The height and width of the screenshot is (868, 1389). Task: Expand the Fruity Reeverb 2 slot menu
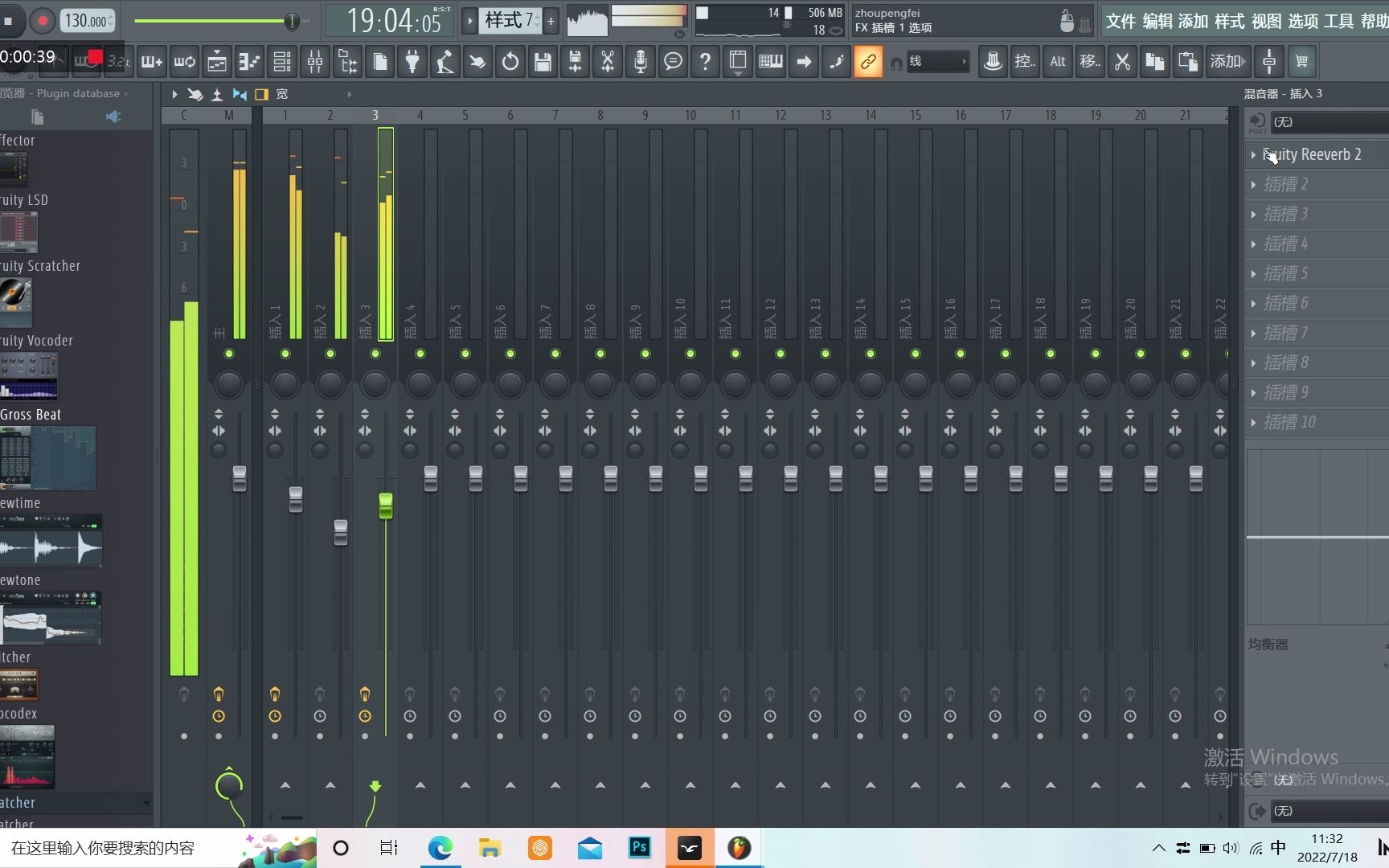tap(1253, 154)
